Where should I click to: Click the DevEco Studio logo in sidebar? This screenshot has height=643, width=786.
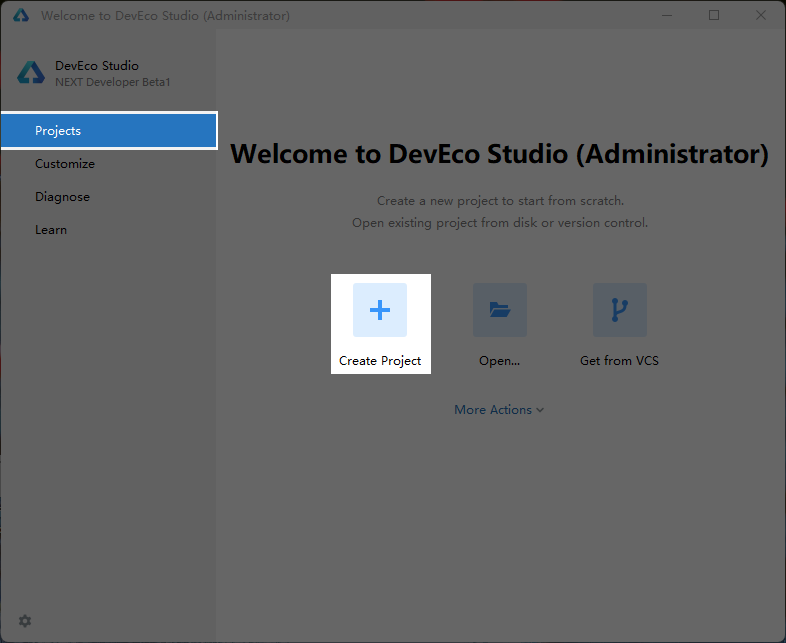(31, 73)
